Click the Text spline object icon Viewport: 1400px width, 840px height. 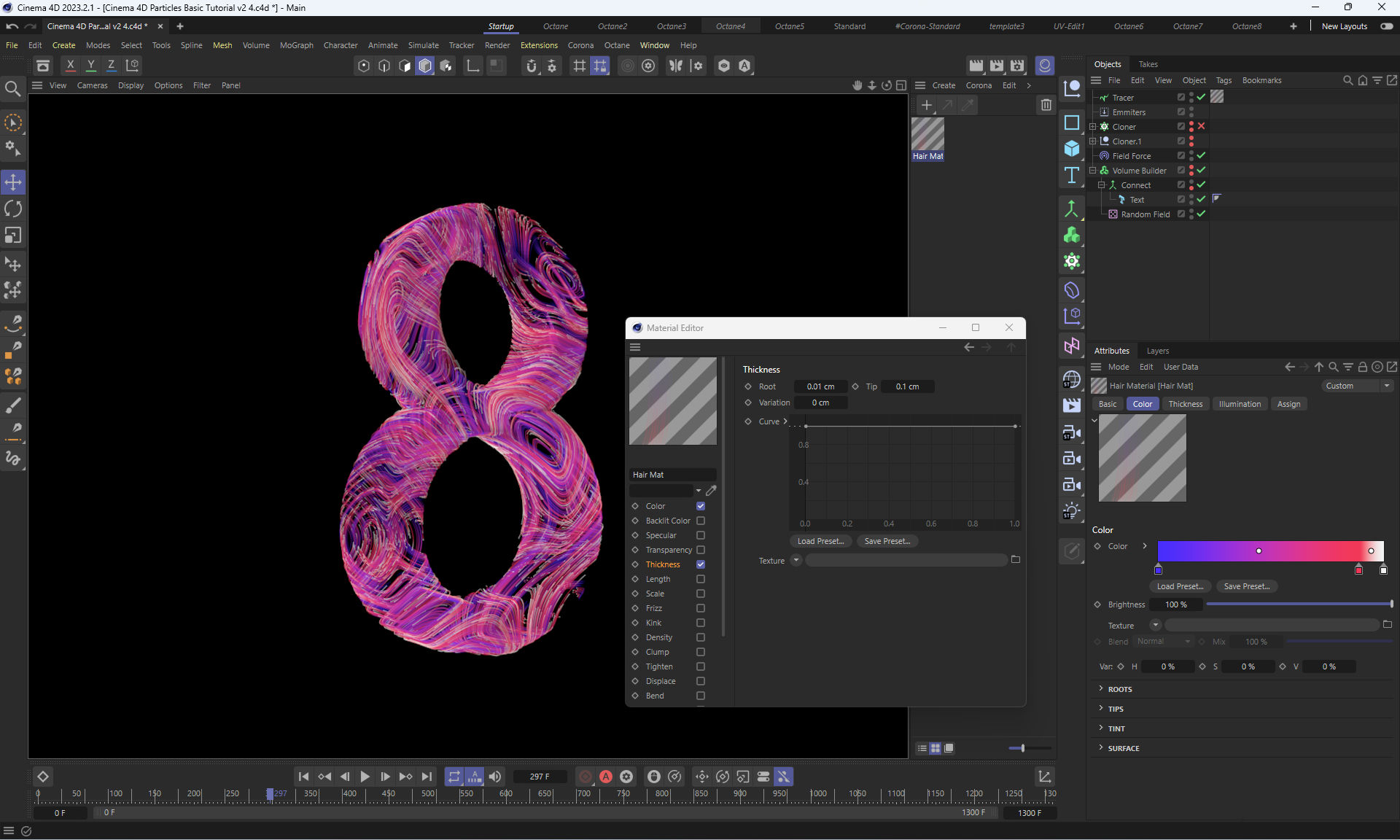(1071, 175)
